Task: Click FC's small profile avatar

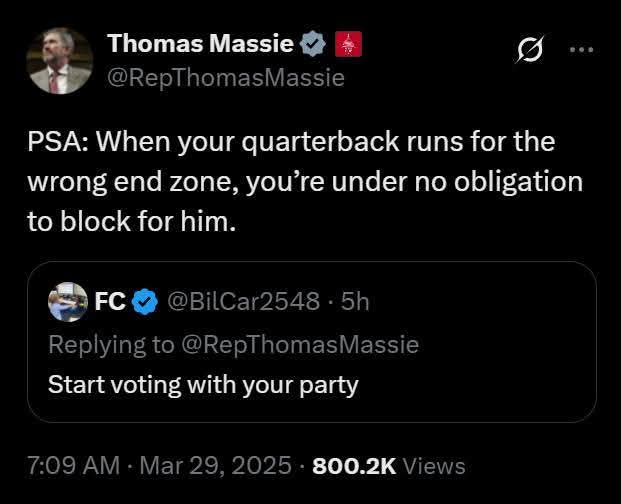Action: pyautogui.click(x=68, y=301)
